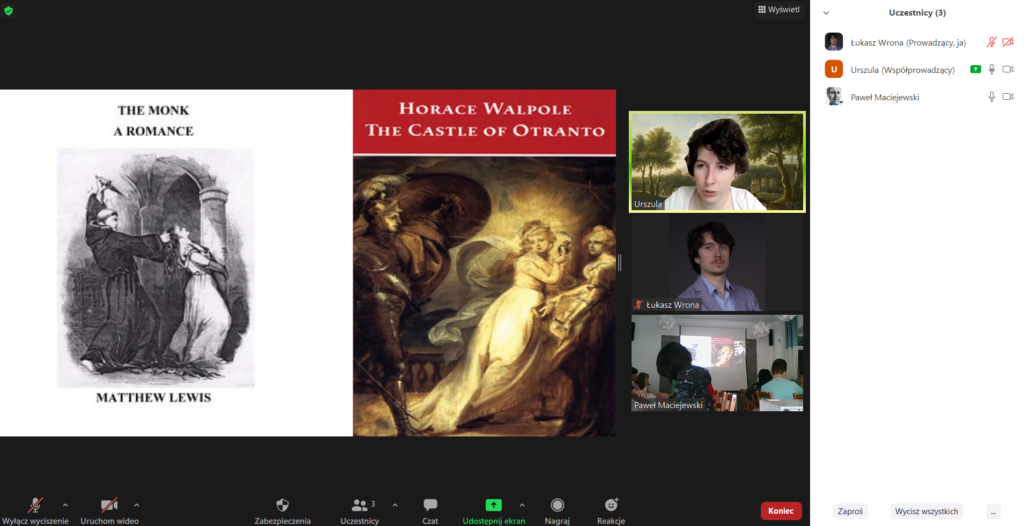This screenshot has height=526, width=1024.
Task: Expand share options arrow beside Udostępnij ekran
Action: click(522, 504)
